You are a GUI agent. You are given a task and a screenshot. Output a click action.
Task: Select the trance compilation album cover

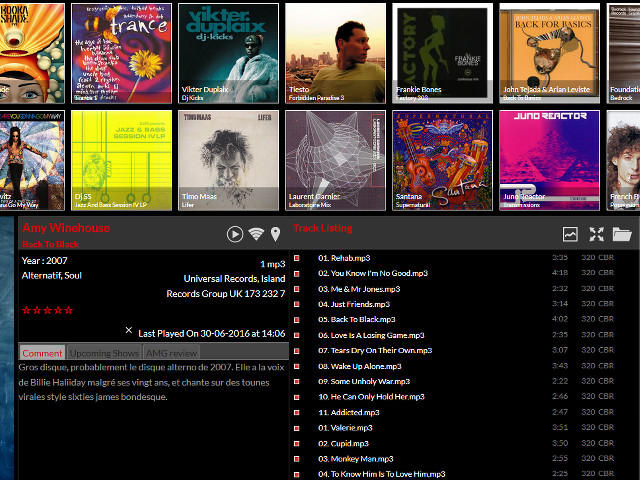click(122, 53)
